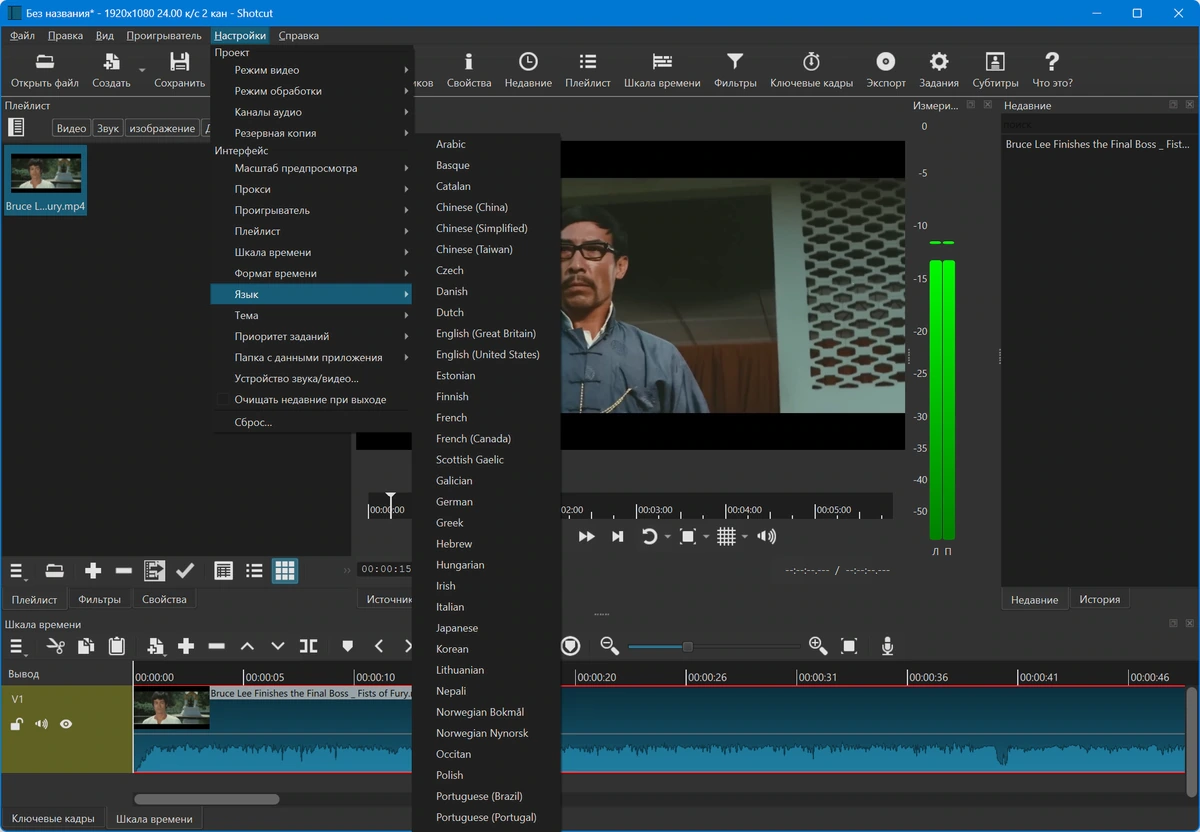1200x832 pixels.
Task: Open Устройство звука/видео... entry
Action: [312, 378]
